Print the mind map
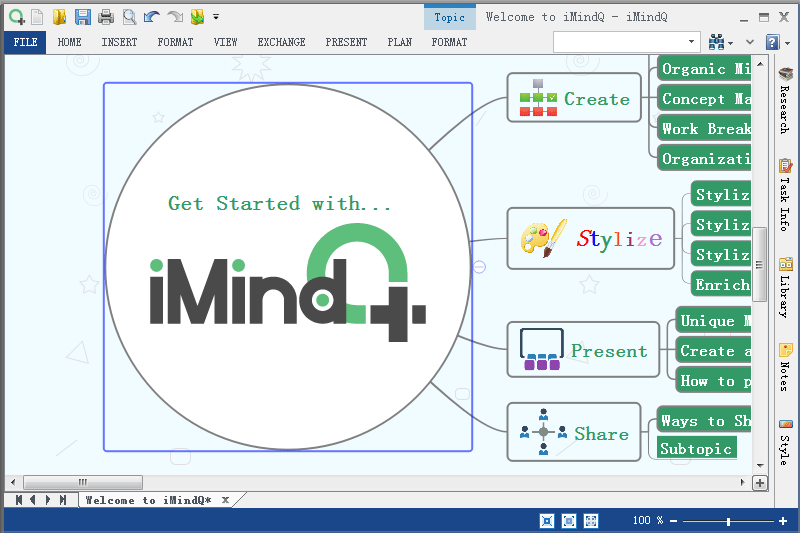This screenshot has width=800, height=533. [106, 17]
